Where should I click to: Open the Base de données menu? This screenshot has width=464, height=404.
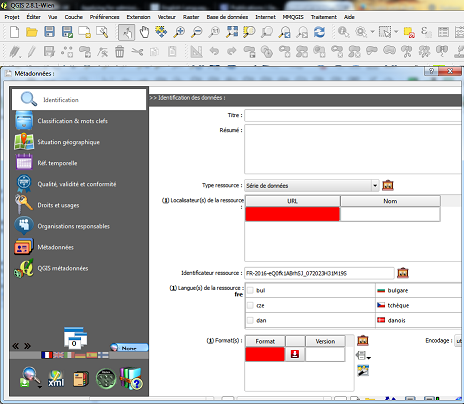tap(227, 17)
